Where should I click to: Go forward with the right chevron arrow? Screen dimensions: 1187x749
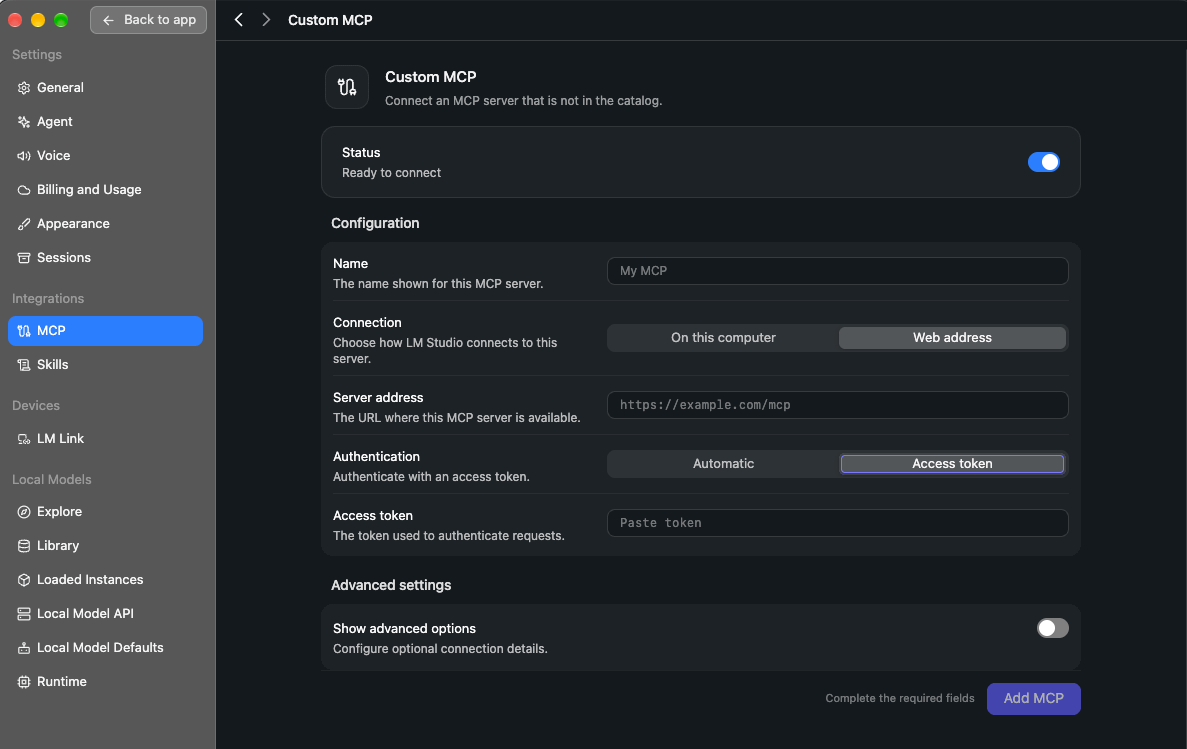tap(266, 20)
